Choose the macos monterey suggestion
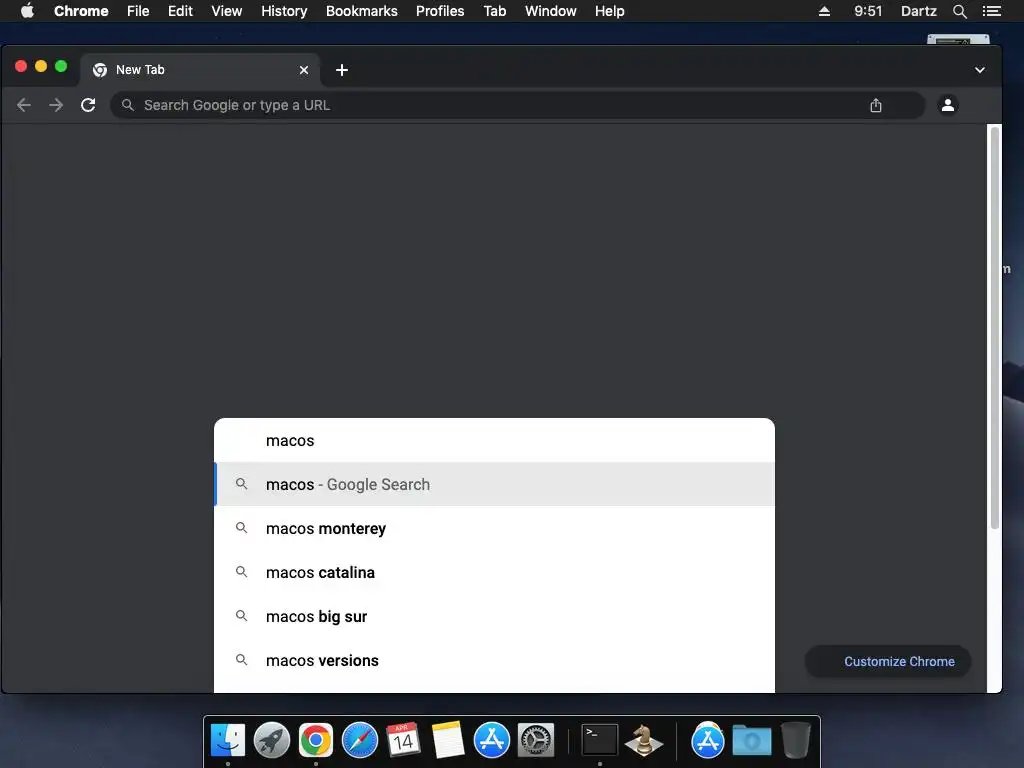Viewport: 1024px width, 768px height. click(494, 528)
